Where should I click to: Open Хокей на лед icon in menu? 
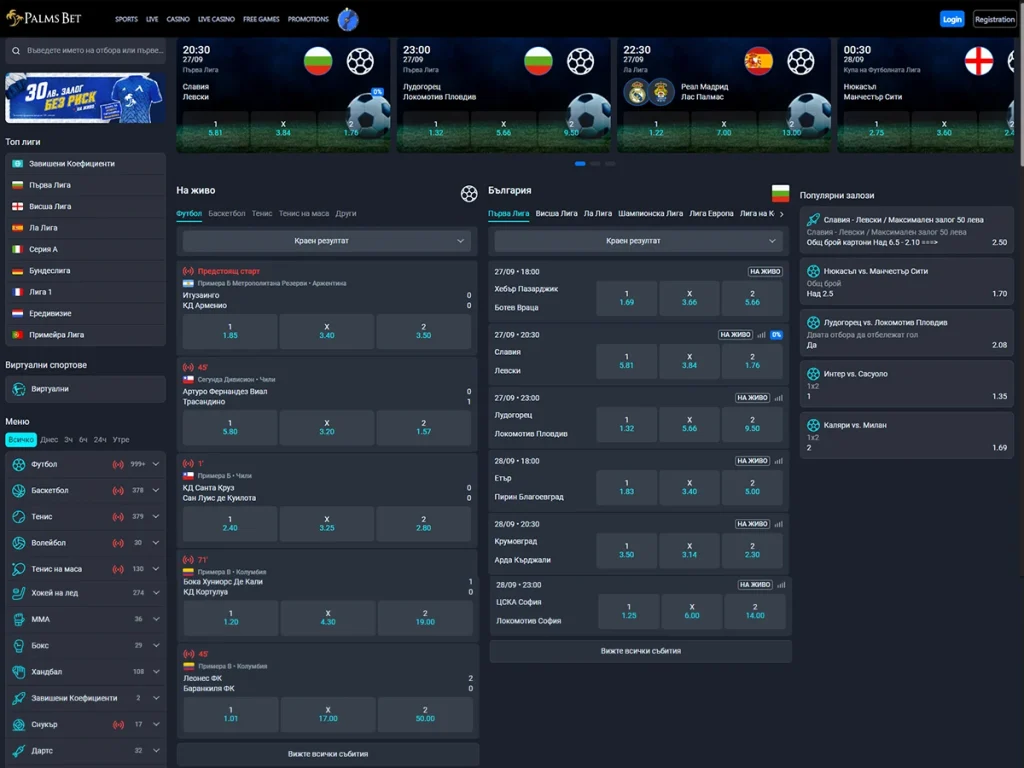click(x=18, y=593)
